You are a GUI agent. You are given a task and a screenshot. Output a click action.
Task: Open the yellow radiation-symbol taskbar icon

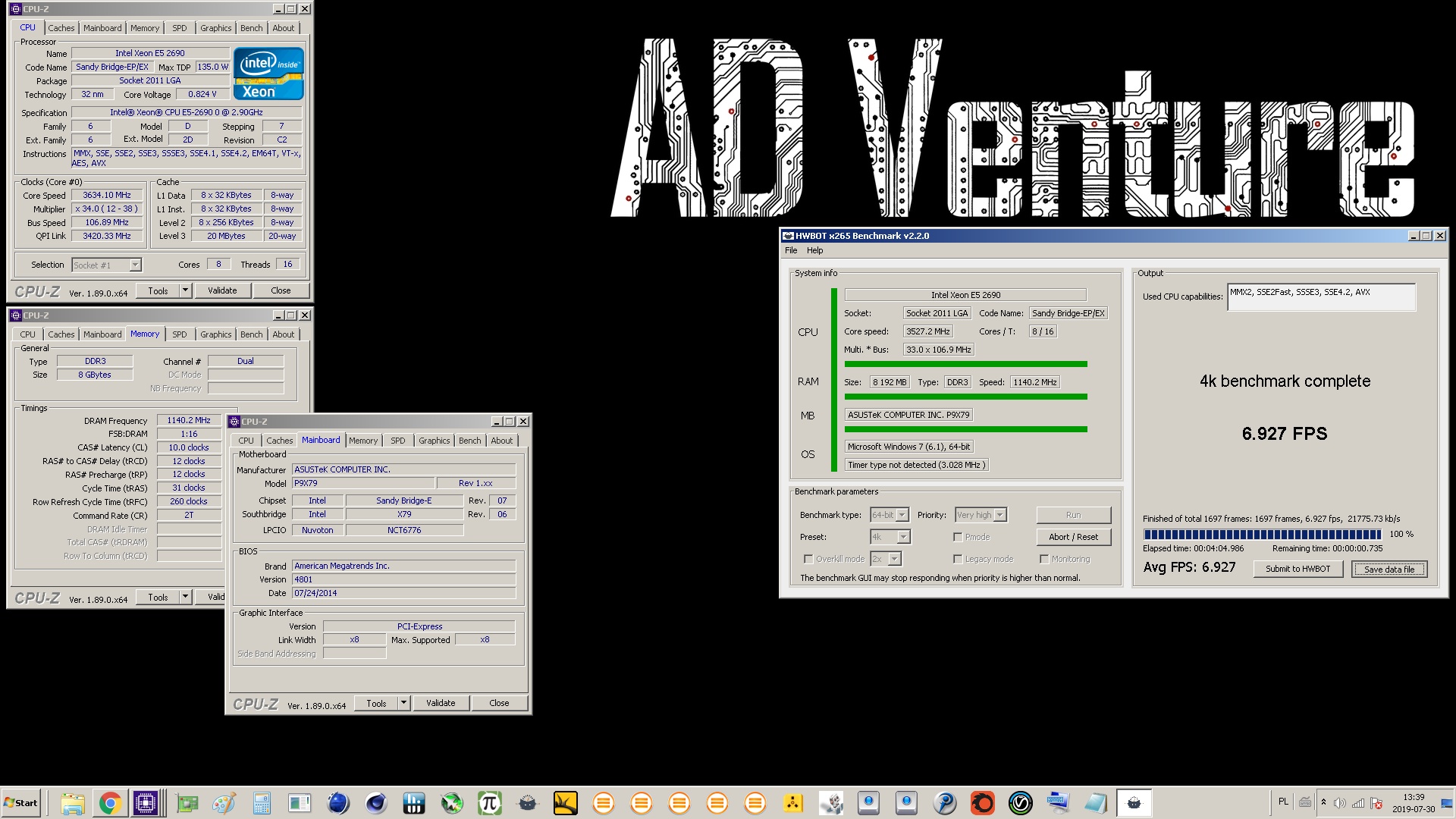coord(793,803)
